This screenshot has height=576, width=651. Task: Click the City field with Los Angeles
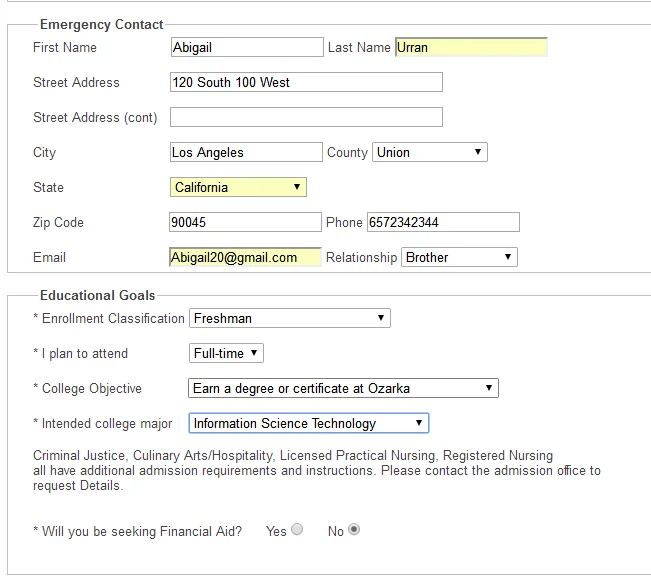pos(247,152)
